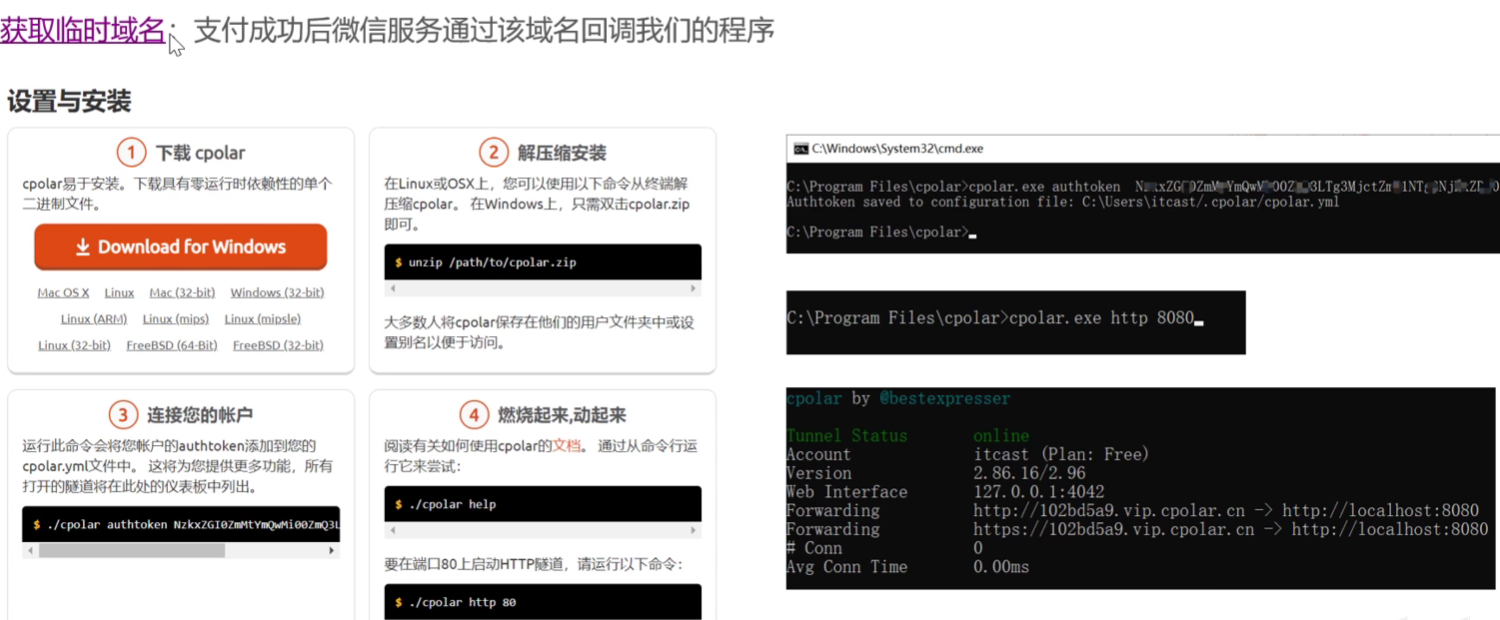Screen dimensions: 1500x620
Task: Click the 连接您的帐户 heading
Action: point(200,415)
